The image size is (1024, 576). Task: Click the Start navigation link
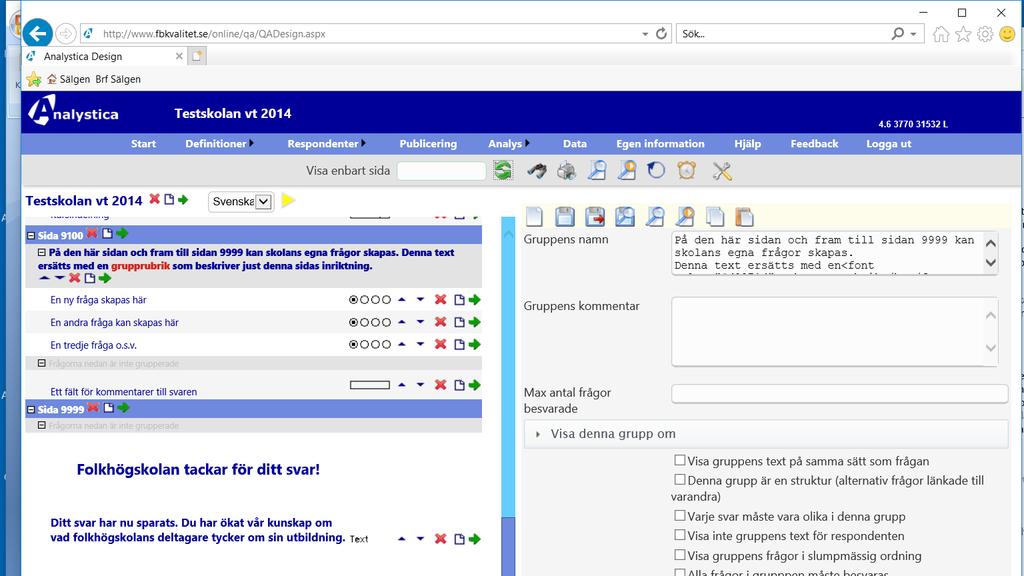143,144
